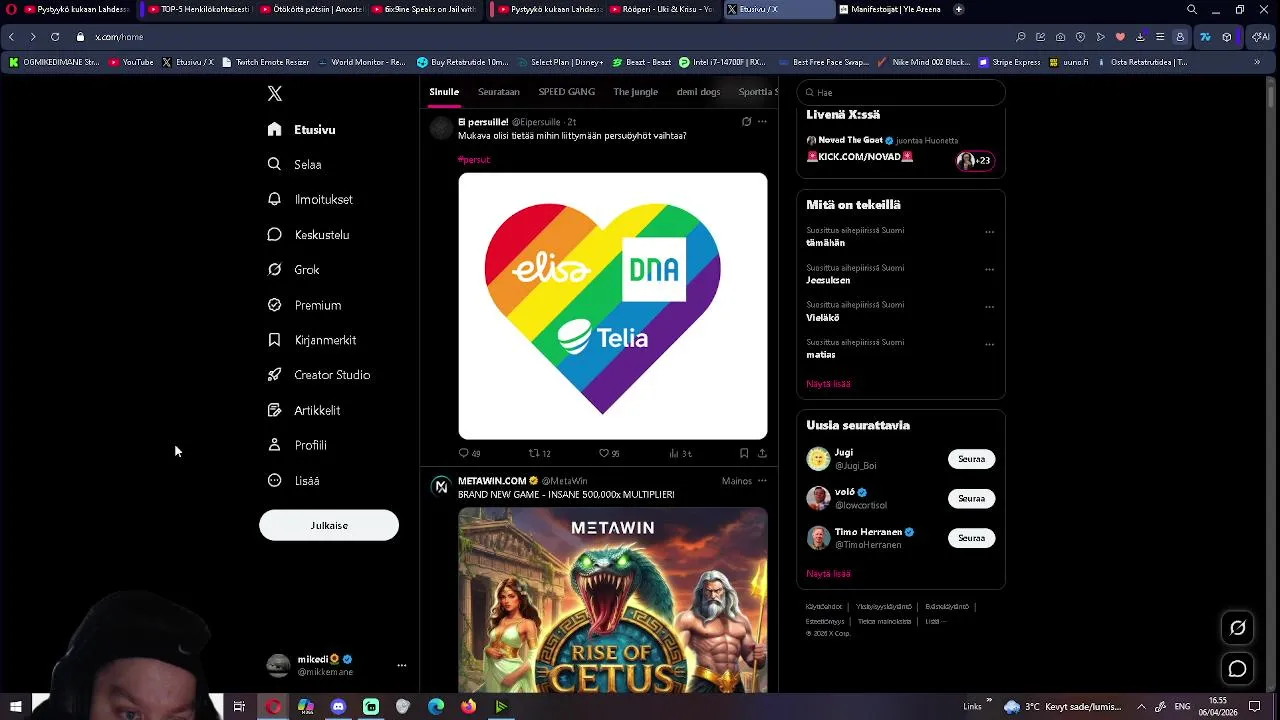Go back with the browser back arrow

(x=11, y=37)
